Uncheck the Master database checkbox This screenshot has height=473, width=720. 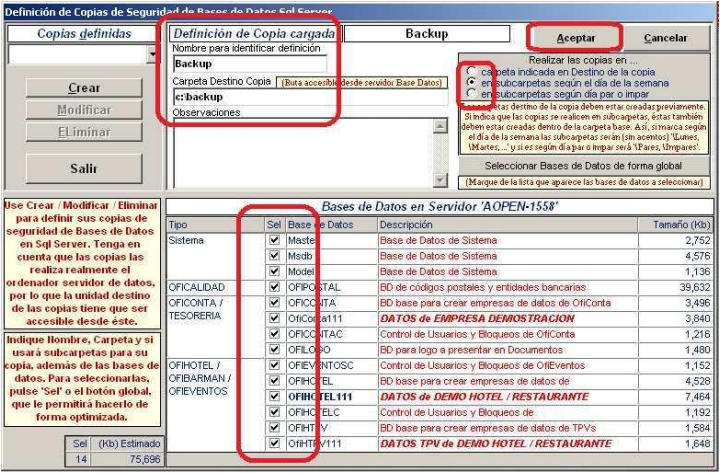pos(275,240)
